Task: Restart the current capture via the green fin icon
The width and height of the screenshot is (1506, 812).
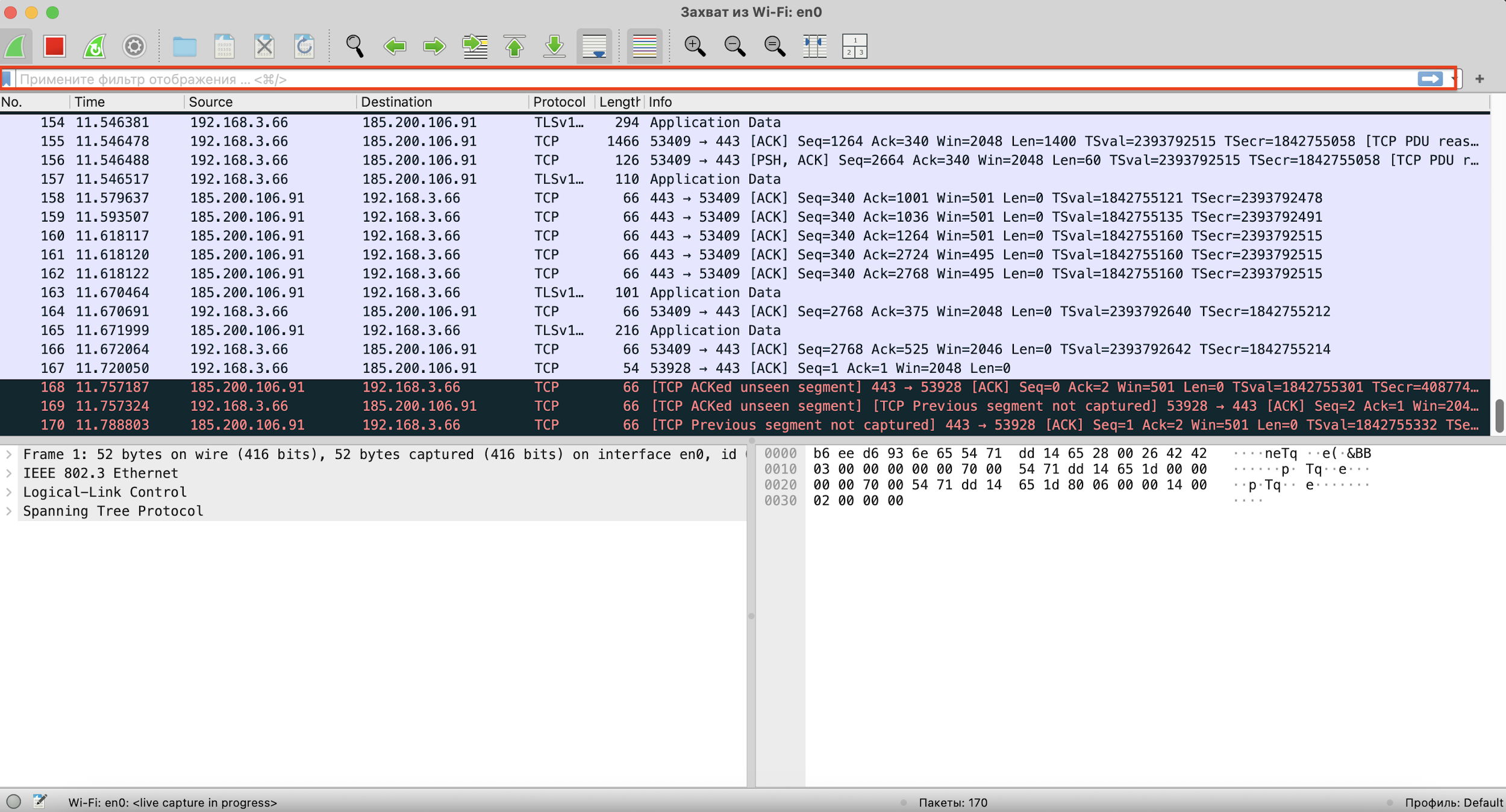Action: [x=95, y=46]
